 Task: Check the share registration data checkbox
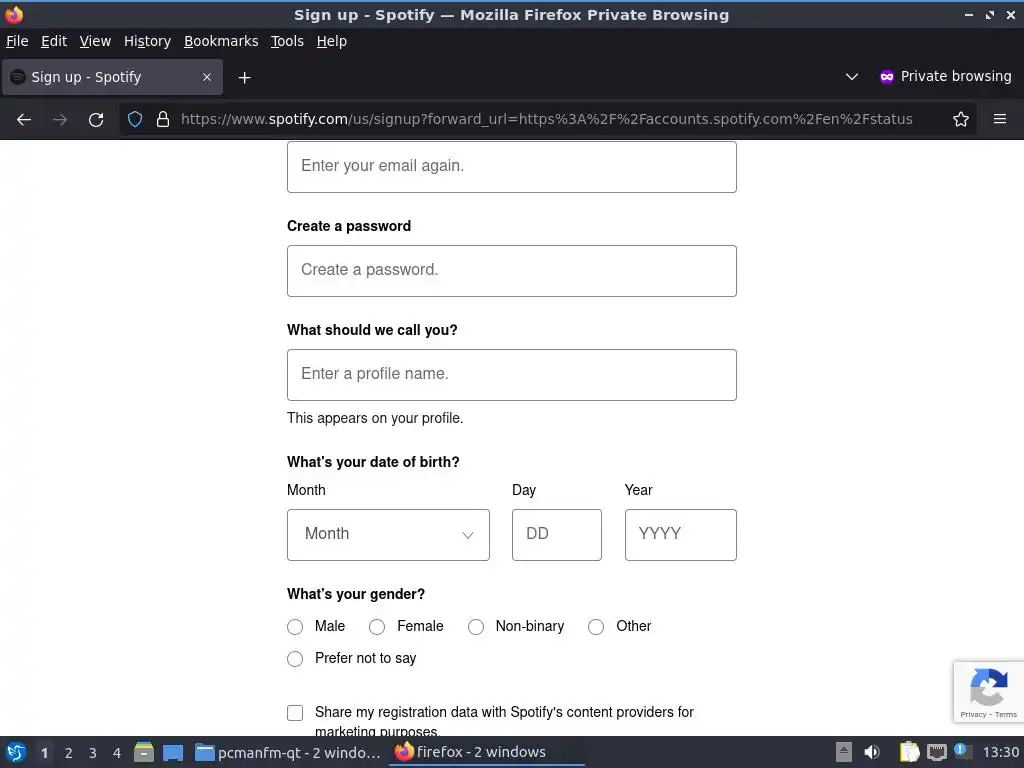pos(295,712)
